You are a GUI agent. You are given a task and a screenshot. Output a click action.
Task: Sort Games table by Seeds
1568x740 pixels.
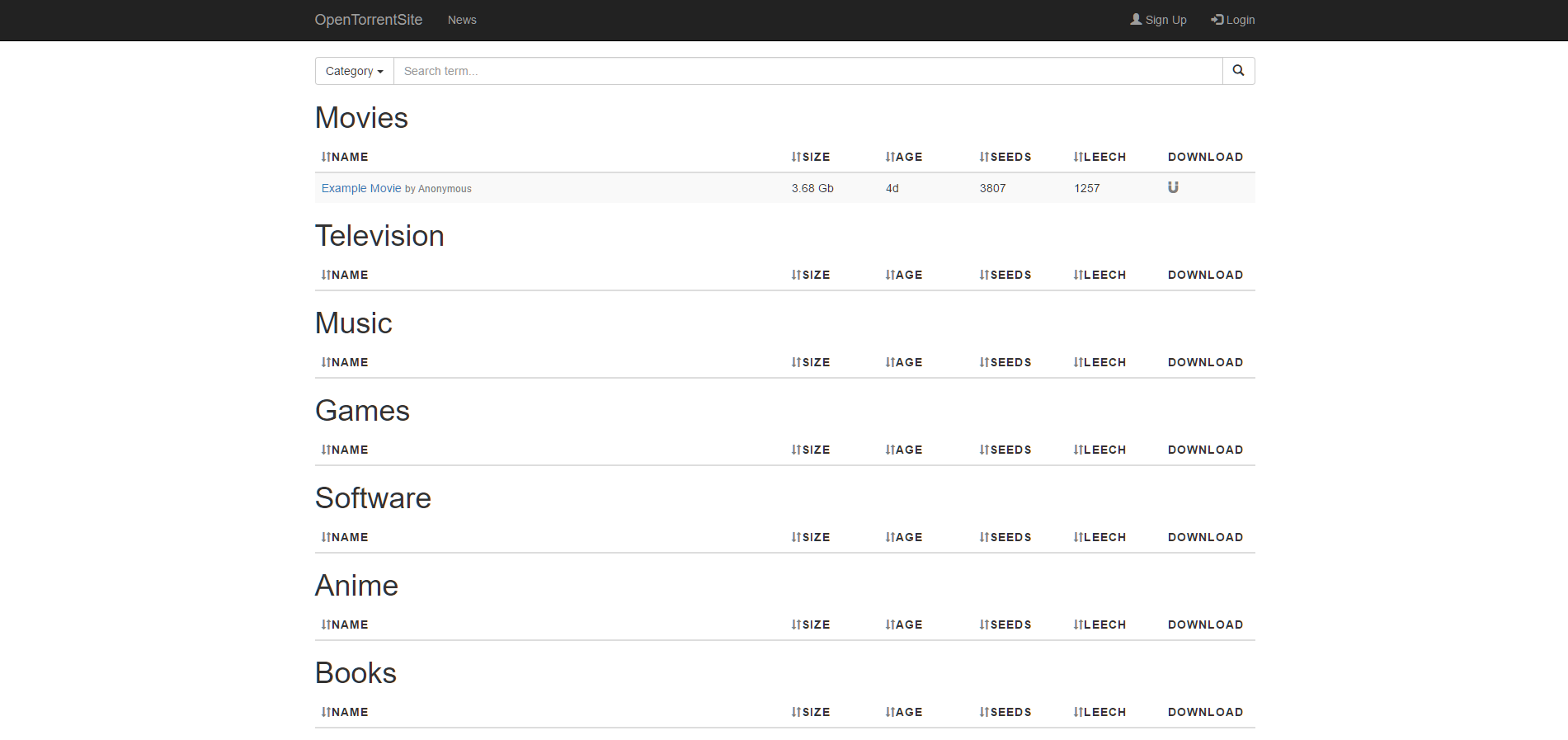(x=1005, y=450)
